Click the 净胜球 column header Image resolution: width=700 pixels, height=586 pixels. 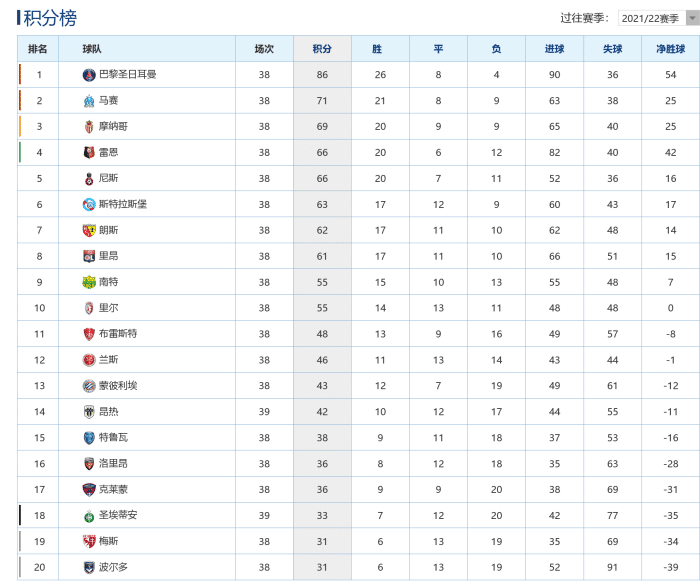click(x=670, y=49)
